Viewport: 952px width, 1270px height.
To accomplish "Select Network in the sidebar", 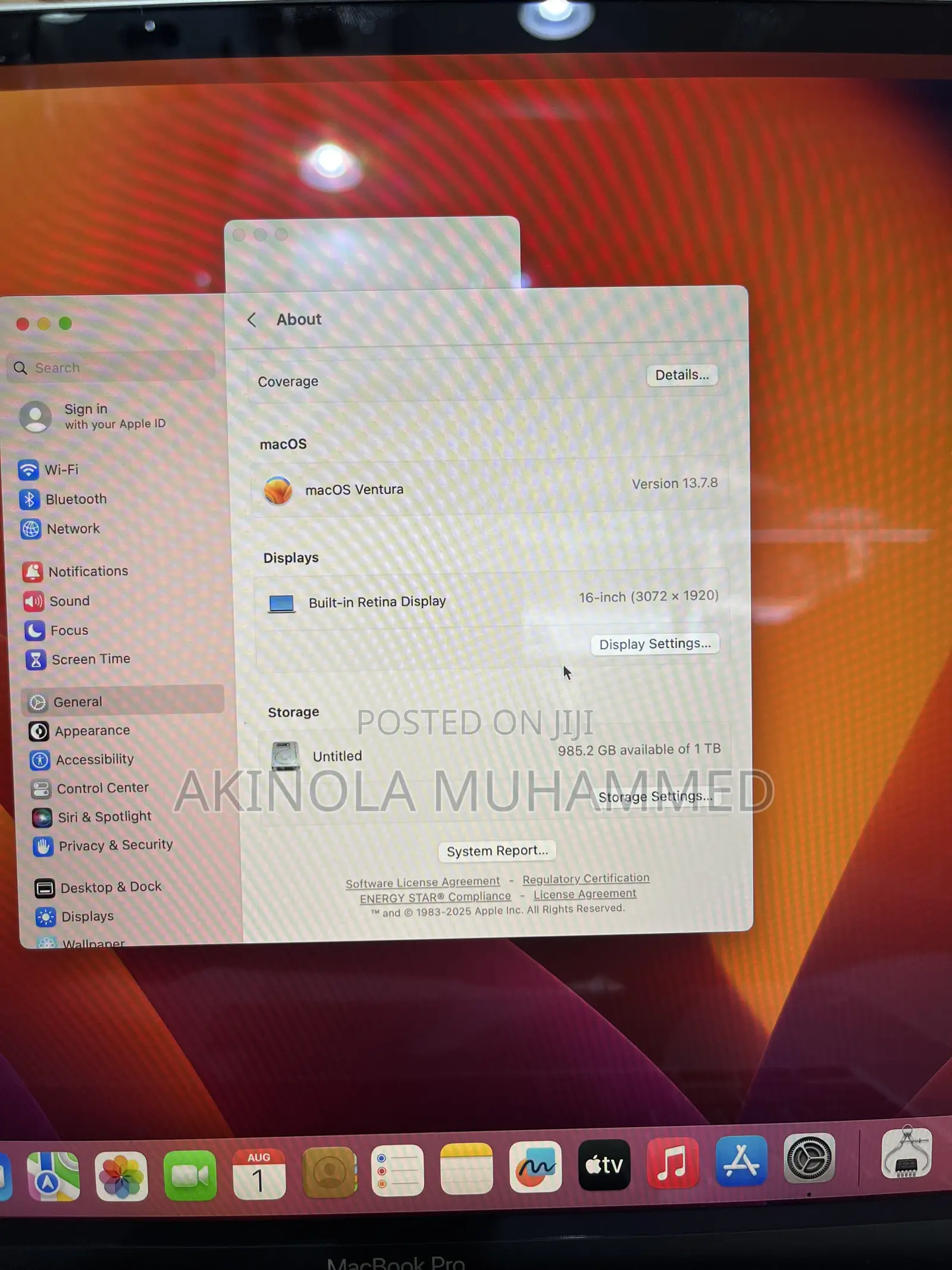I will tap(61, 528).
